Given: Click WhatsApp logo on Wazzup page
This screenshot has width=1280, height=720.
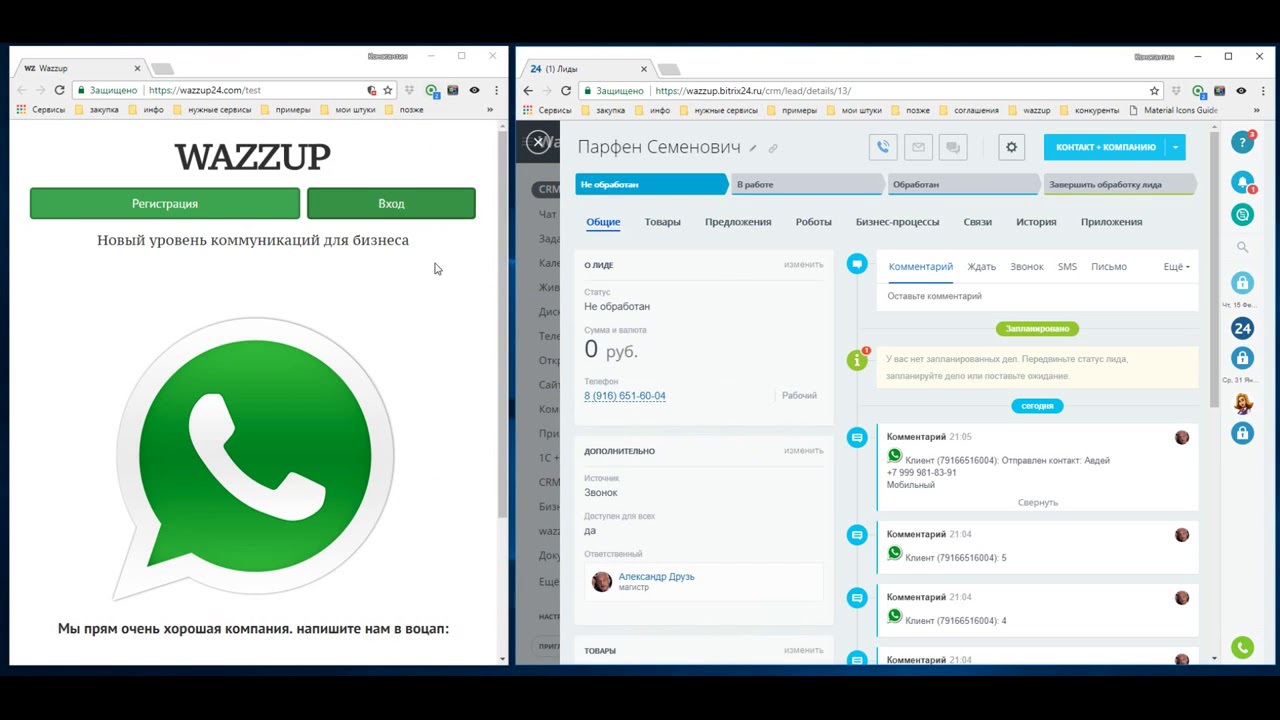Looking at the screenshot, I should 254,459.
